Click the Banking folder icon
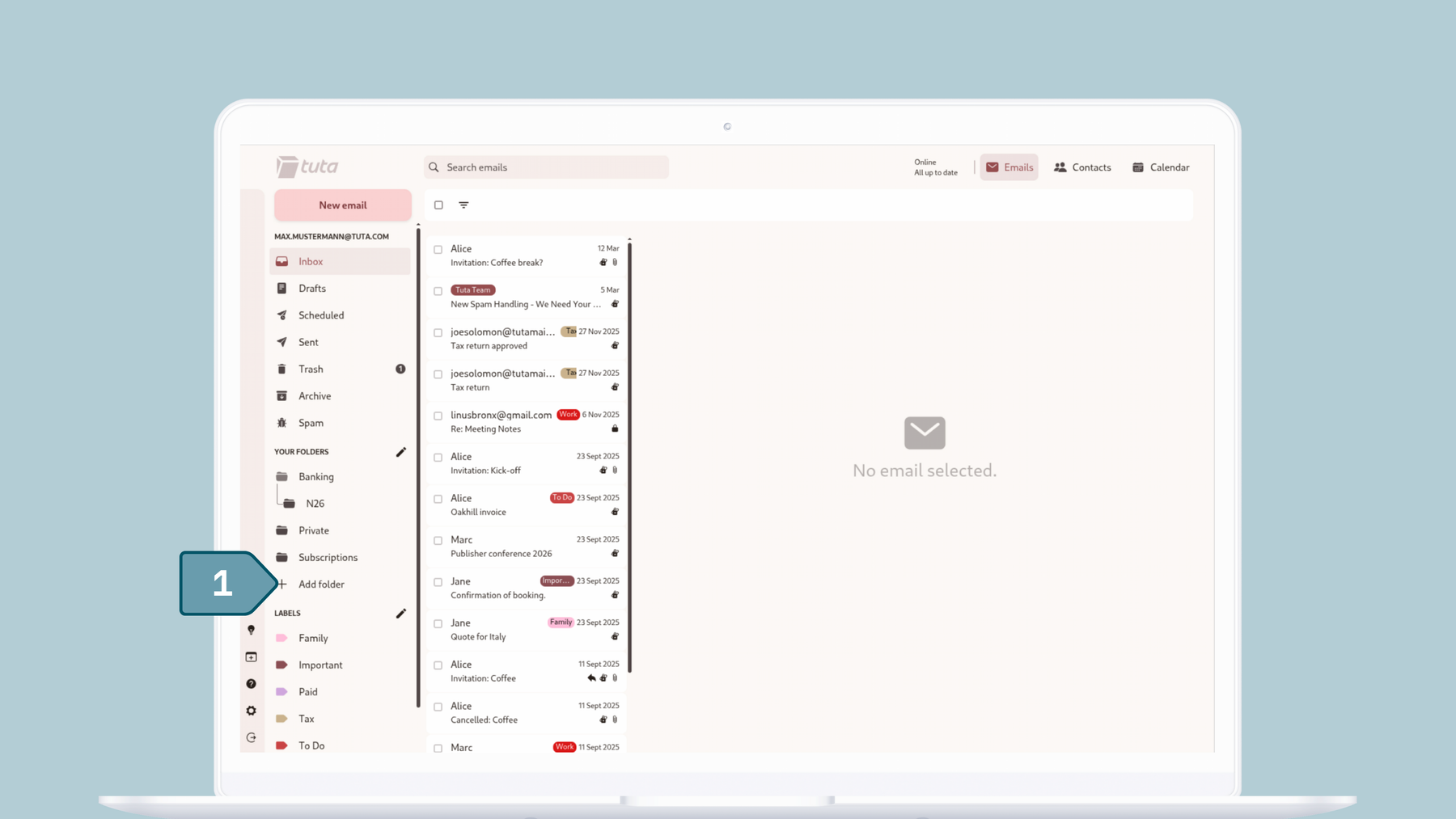 pyautogui.click(x=281, y=477)
